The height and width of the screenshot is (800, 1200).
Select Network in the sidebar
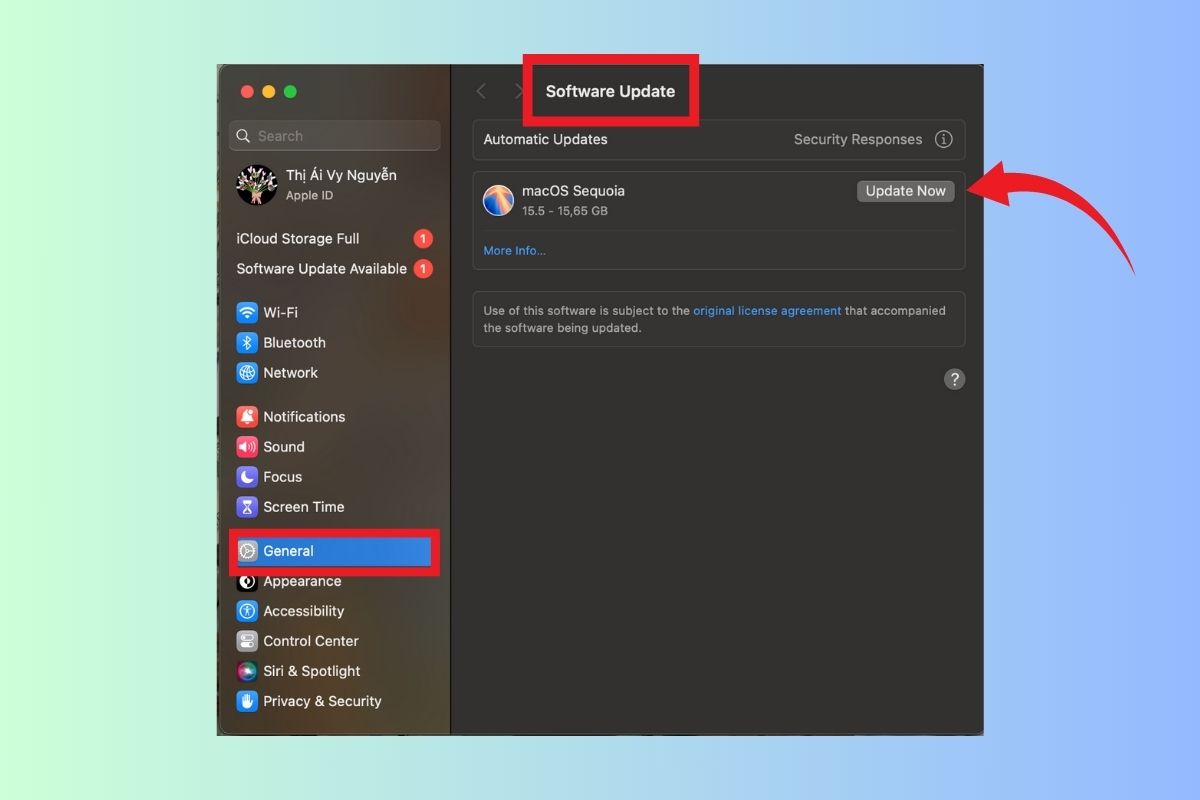coord(335,373)
